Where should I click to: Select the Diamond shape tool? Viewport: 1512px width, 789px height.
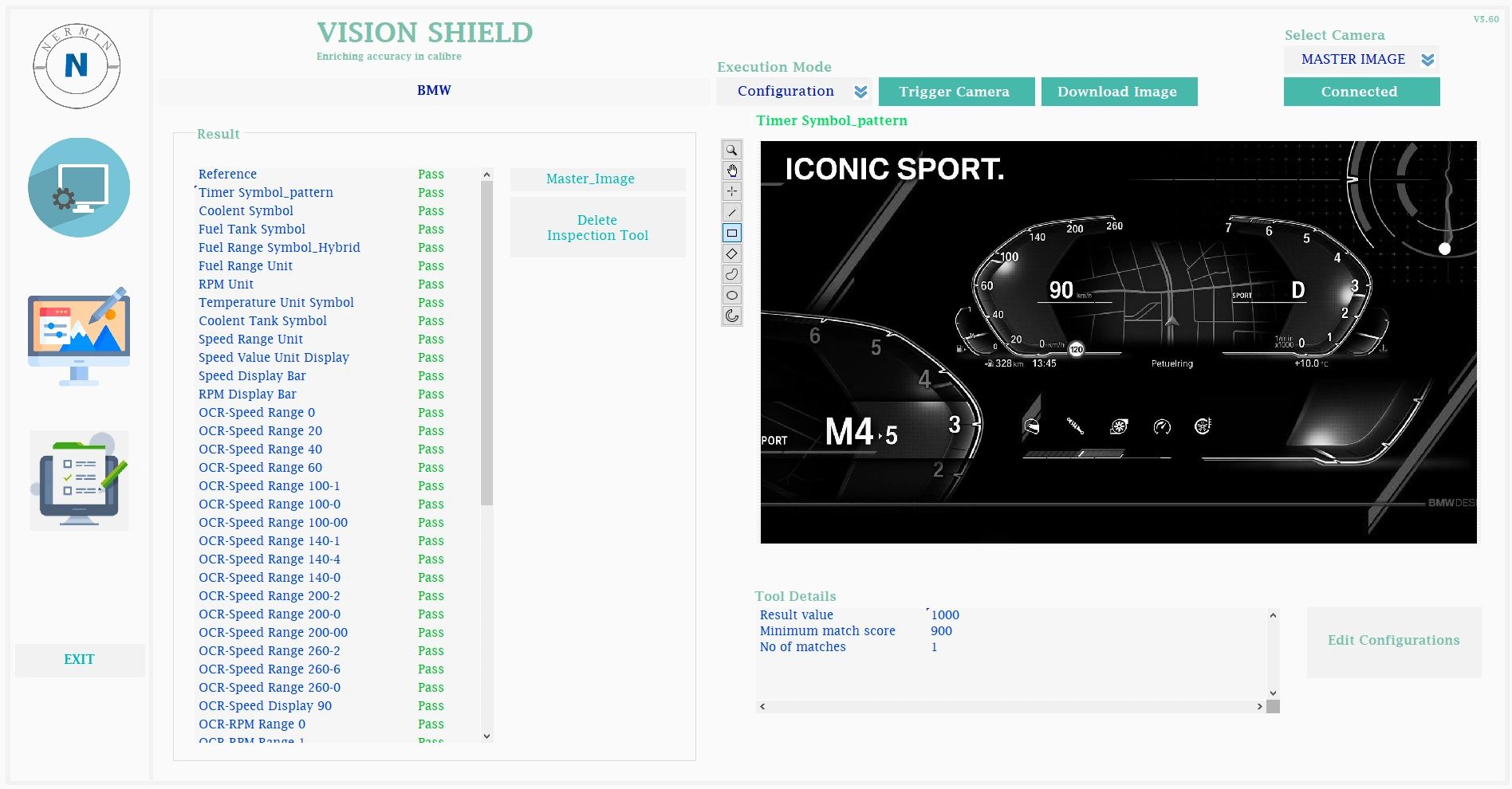(x=731, y=253)
